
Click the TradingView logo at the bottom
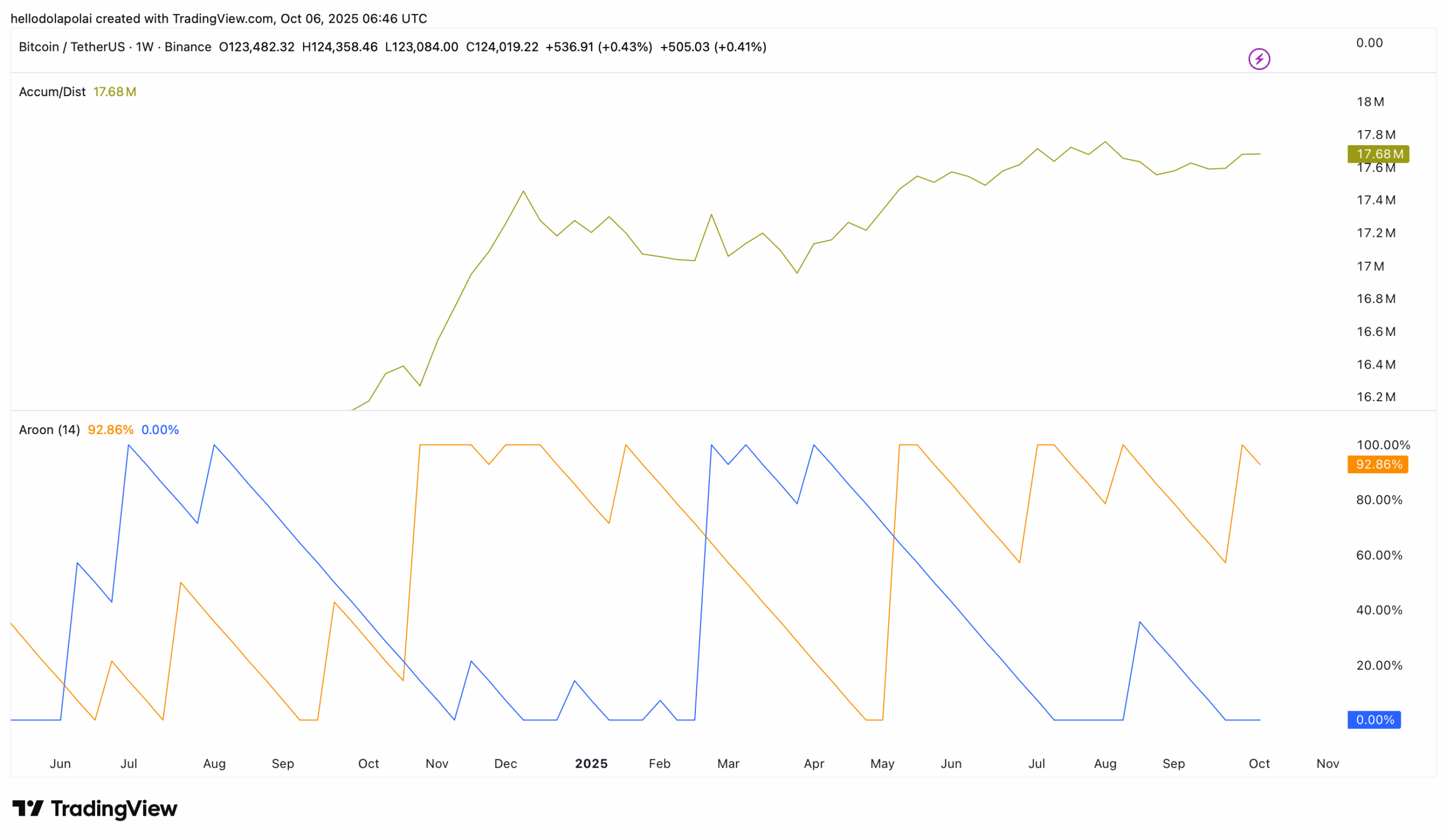click(95, 808)
